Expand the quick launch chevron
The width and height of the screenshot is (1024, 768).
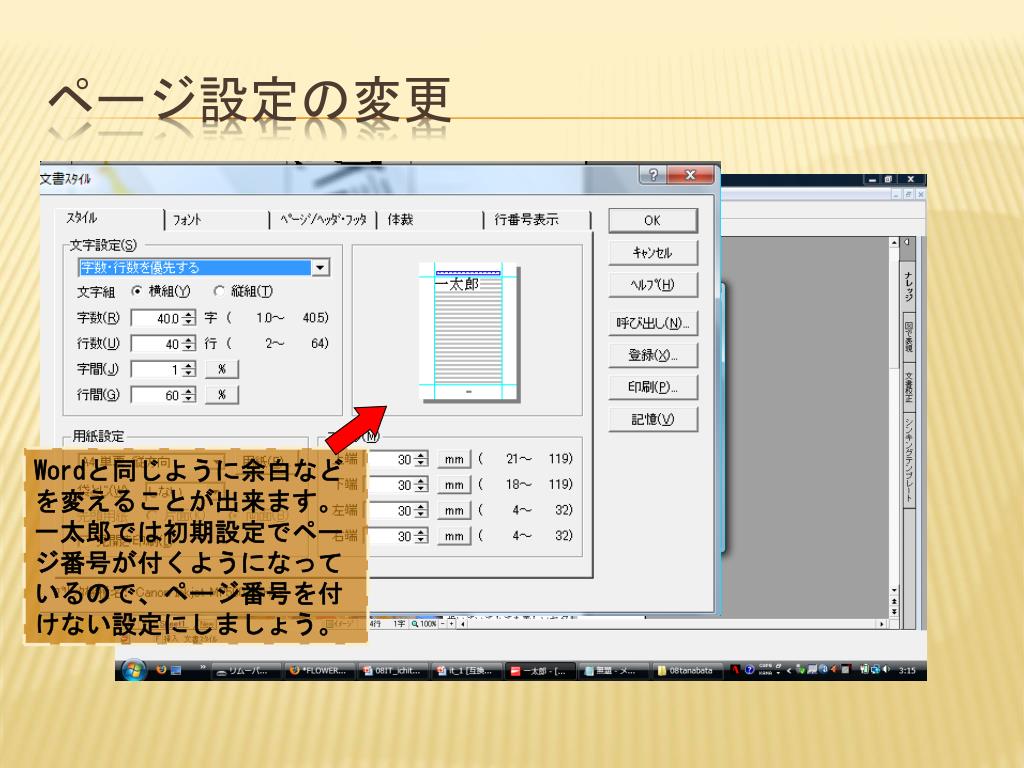point(203,667)
